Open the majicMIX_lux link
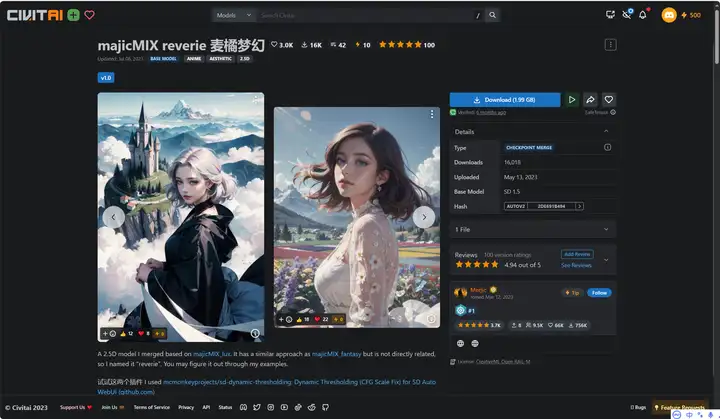 [212, 354]
